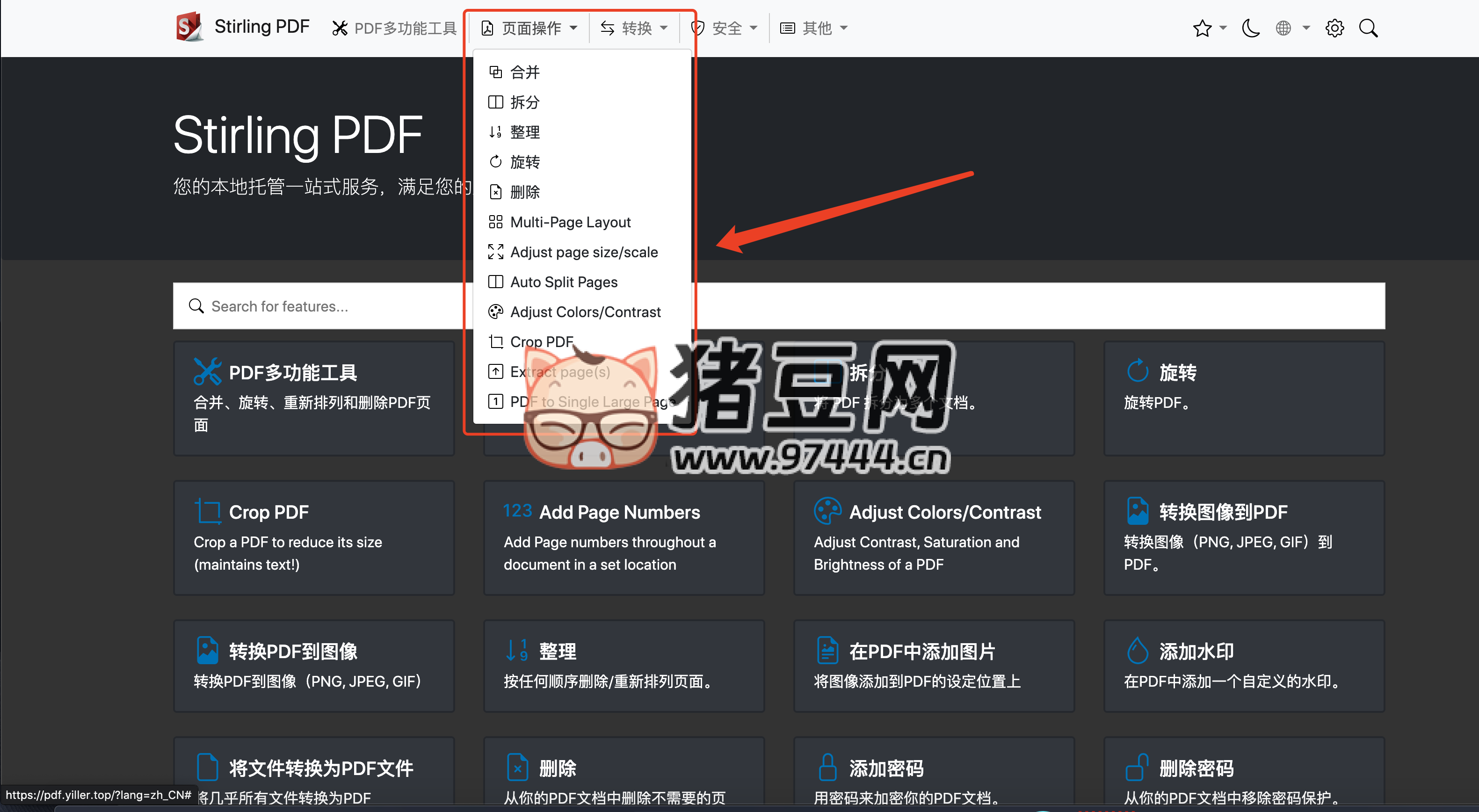Expand the 其他 dropdown menu
This screenshot has width=1479, height=812.
(814, 28)
